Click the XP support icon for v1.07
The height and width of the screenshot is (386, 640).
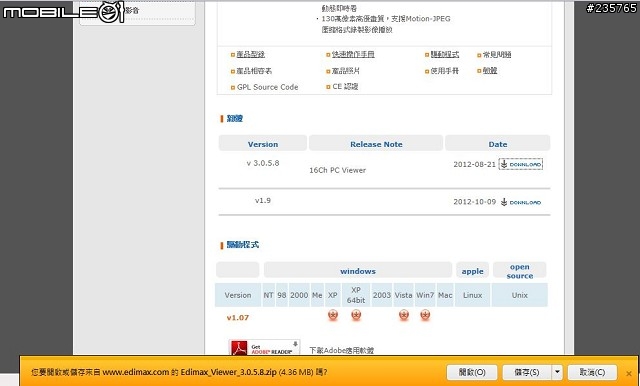coord(333,315)
